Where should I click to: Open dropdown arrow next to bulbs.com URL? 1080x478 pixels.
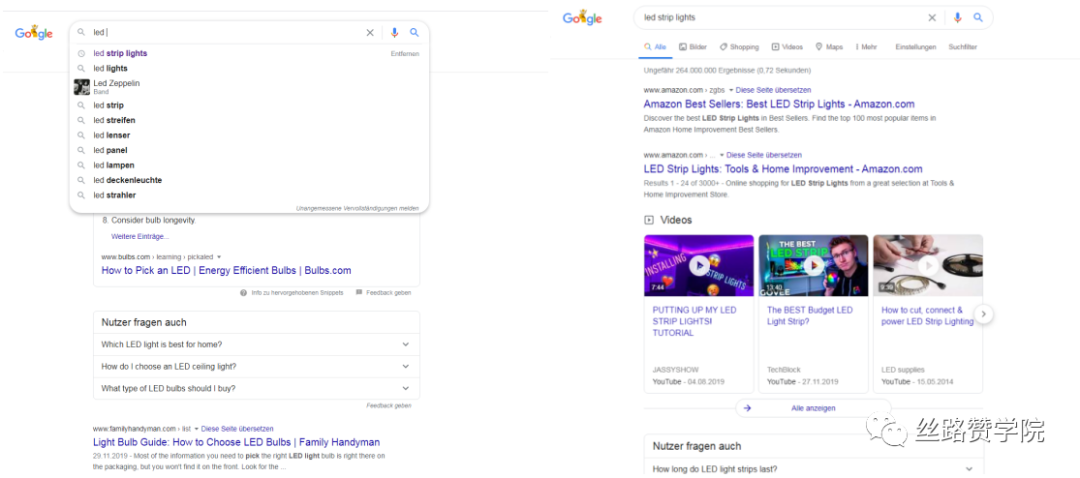coord(218,257)
